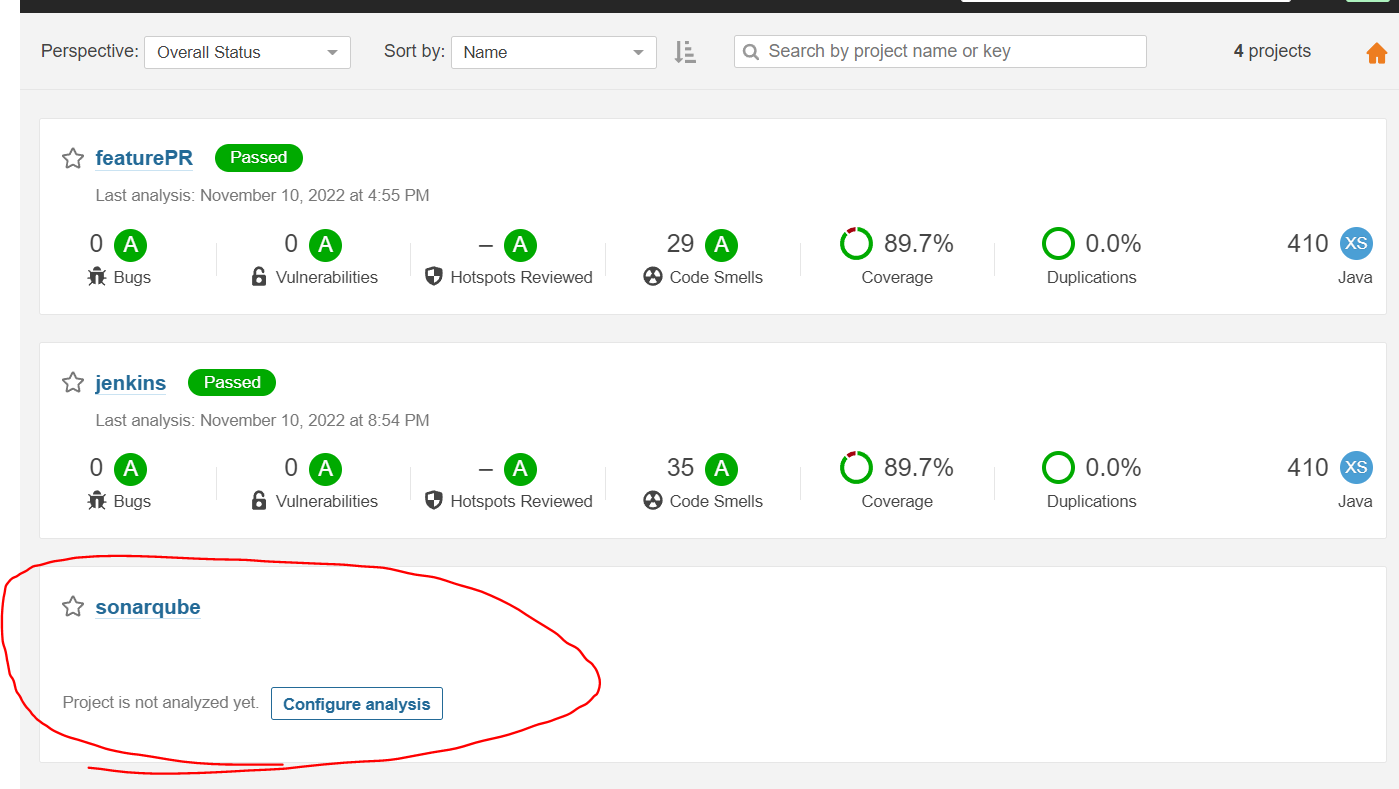Click the bug icon in featurePR
The width and height of the screenshot is (1399, 789).
[97, 277]
